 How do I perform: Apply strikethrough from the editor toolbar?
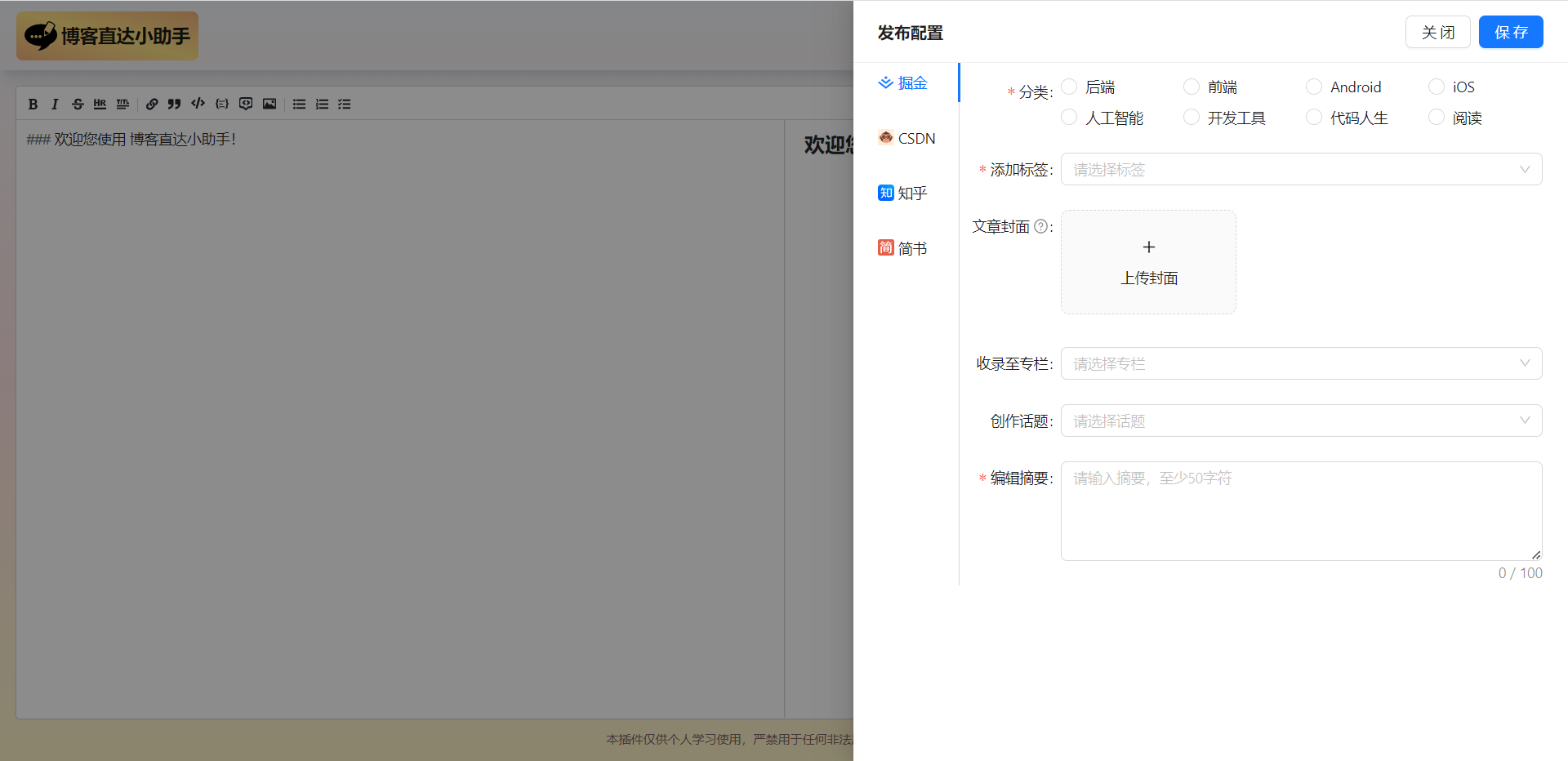78,104
